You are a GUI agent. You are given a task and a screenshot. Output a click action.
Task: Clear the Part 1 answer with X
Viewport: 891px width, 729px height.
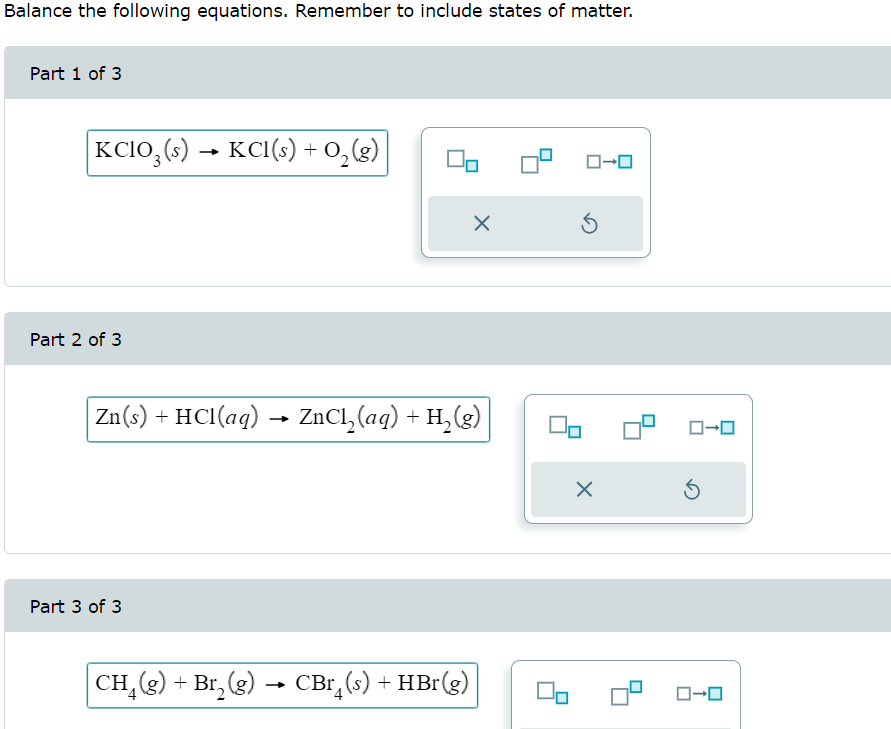coord(481,223)
